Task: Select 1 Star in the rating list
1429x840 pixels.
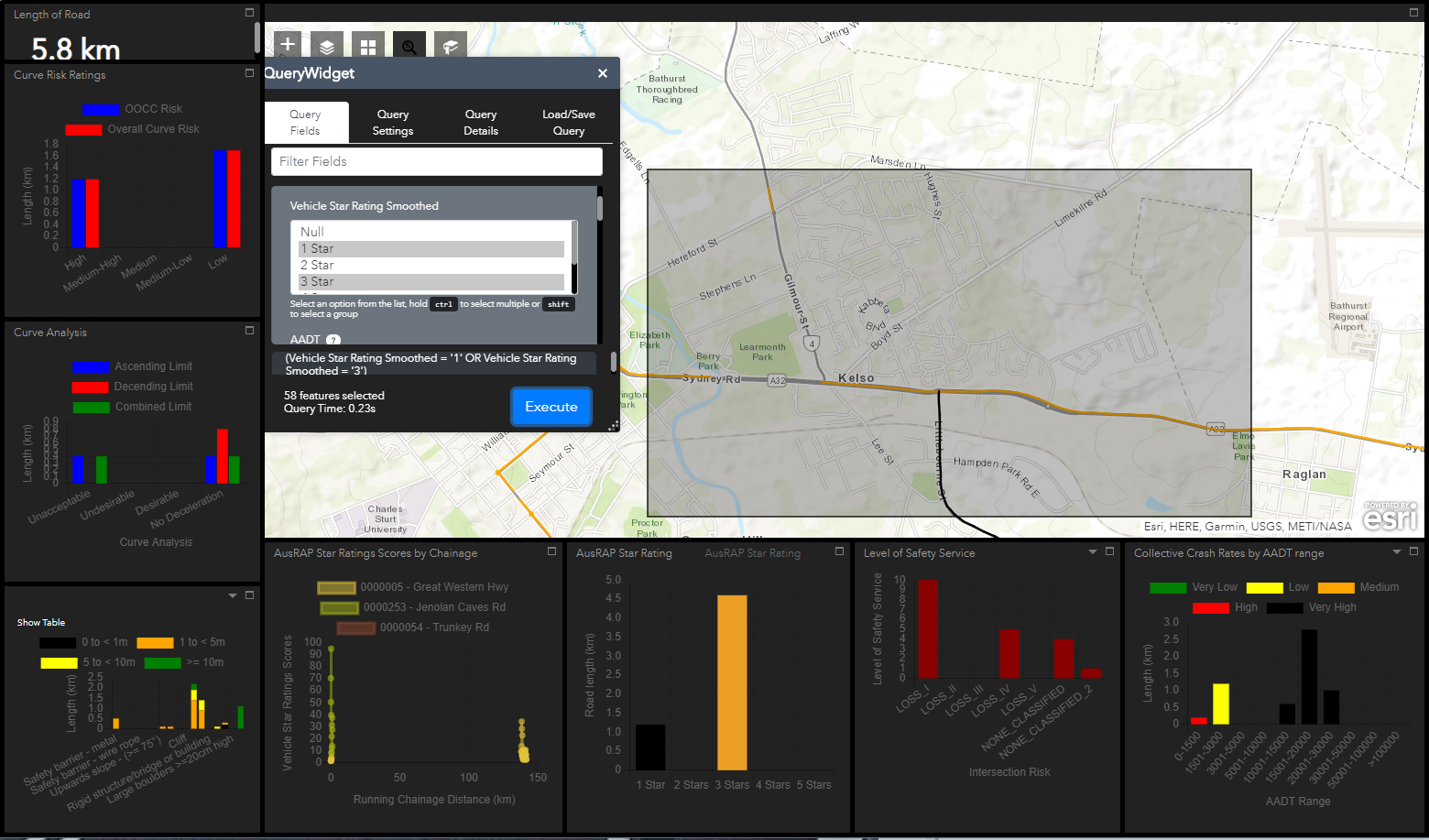Action: click(x=431, y=248)
